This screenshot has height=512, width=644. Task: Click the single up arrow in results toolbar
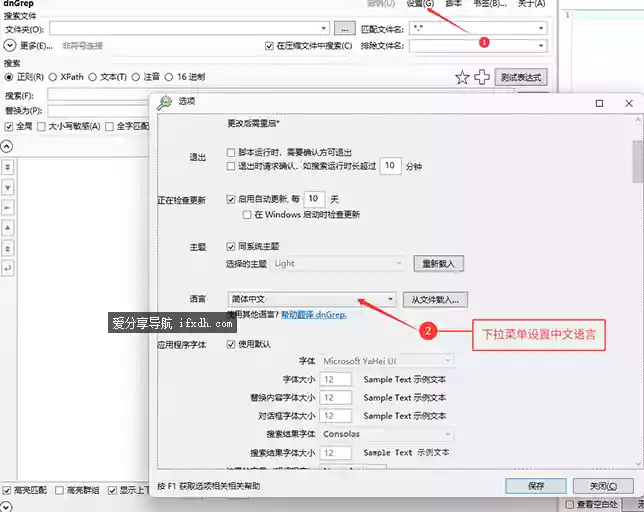point(8,227)
